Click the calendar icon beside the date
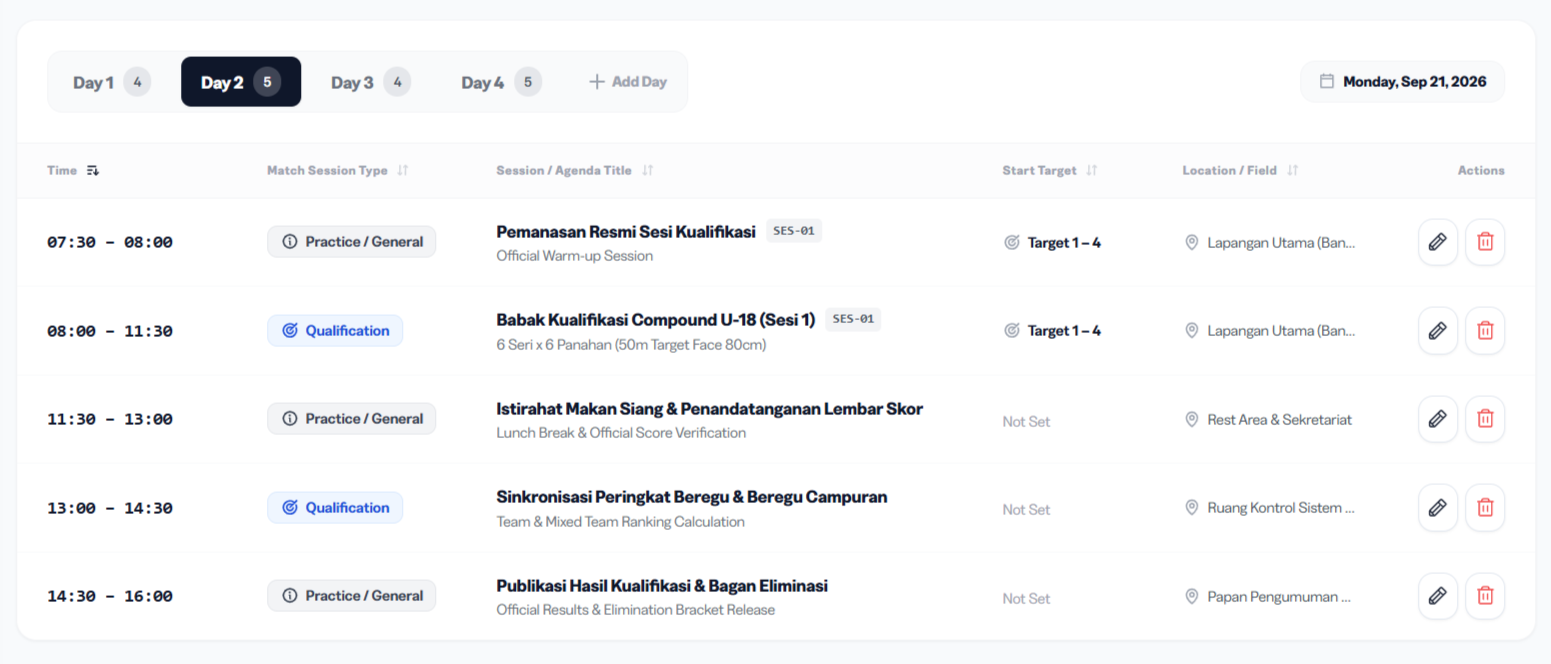1551x664 pixels. 1327,82
